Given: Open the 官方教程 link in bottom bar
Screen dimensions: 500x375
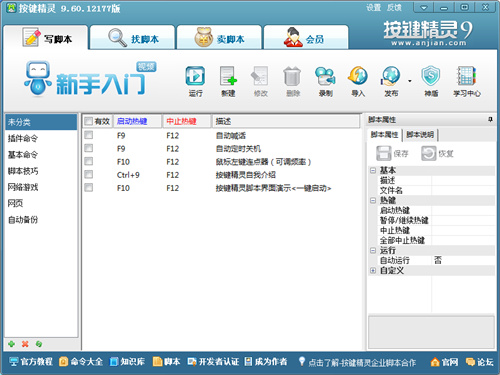Looking at the screenshot, I should (x=31, y=362).
